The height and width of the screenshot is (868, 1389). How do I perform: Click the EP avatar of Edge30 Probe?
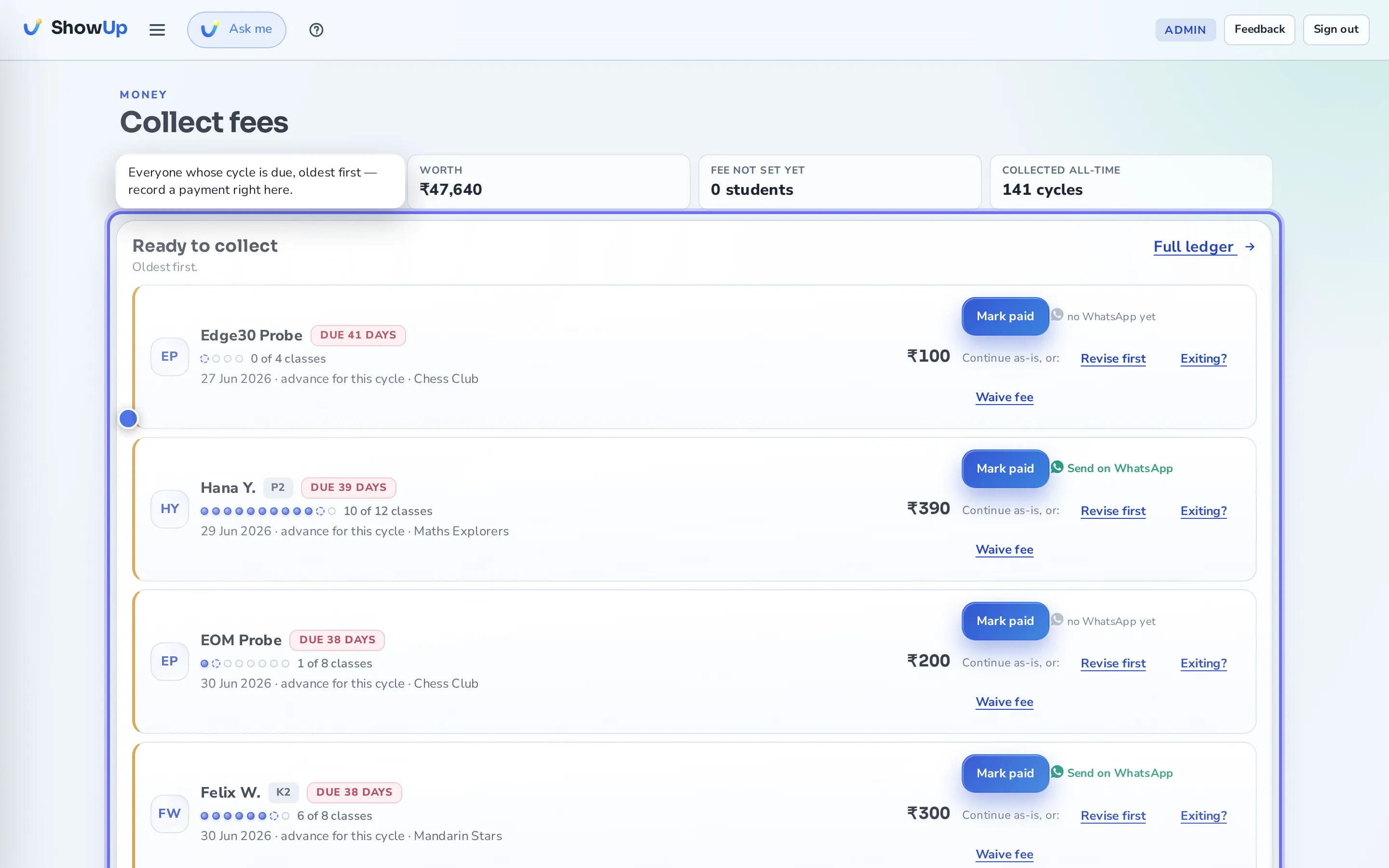tap(169, 356)
